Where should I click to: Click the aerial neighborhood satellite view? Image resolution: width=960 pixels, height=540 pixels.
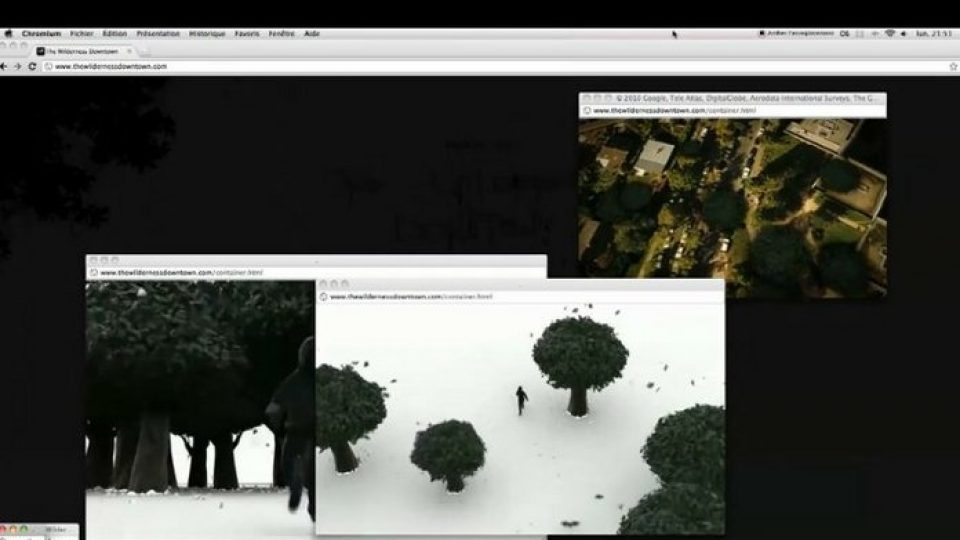pos(732,208)
